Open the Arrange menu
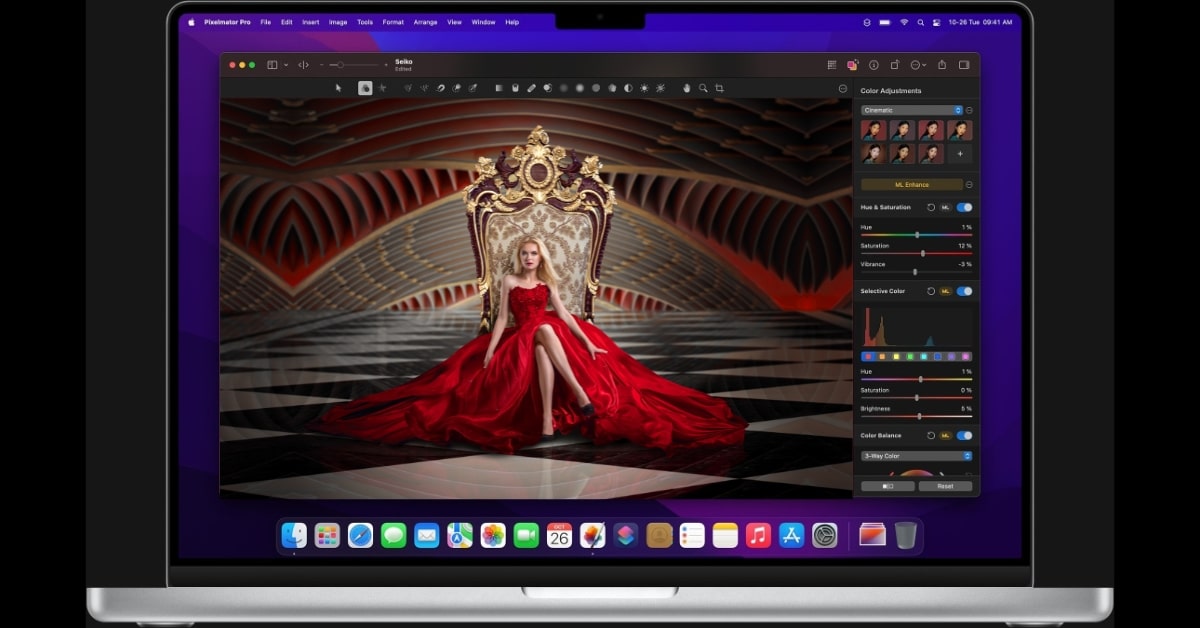Viewport: 1200px width, 628px height. point(425,22)
